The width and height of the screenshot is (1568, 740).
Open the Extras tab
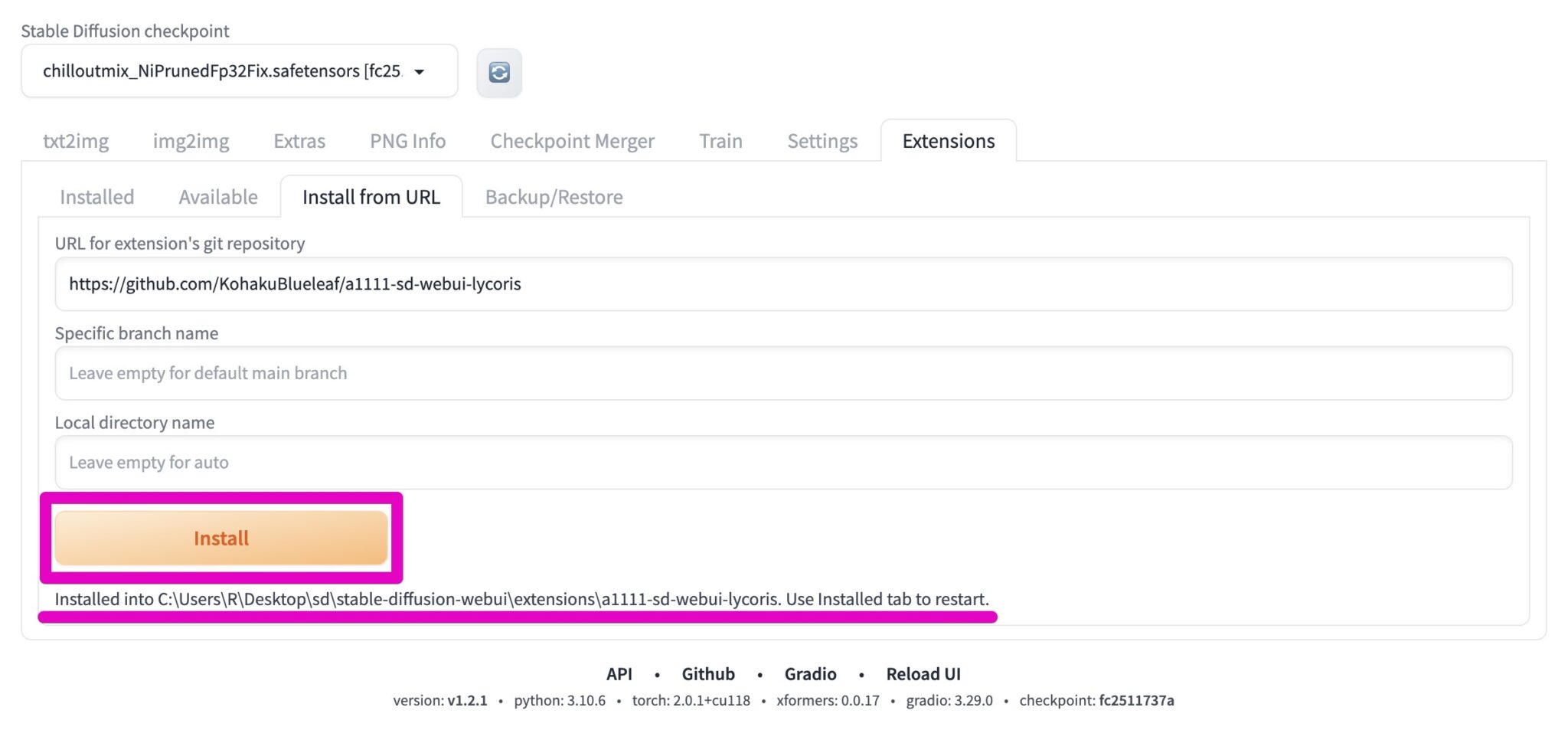(299, 141)
